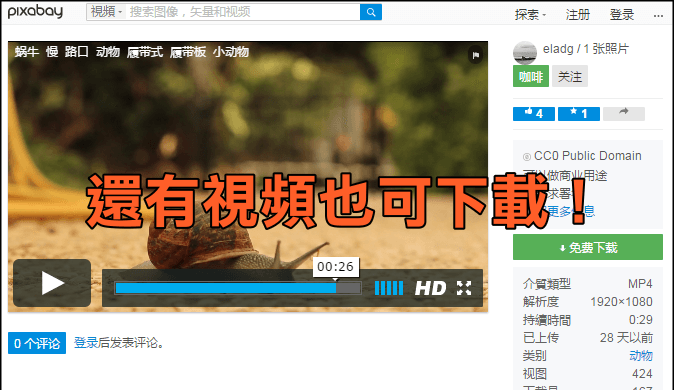Open the 視頻 search type dropdown

pyautogui.click(x=106, y=12)
